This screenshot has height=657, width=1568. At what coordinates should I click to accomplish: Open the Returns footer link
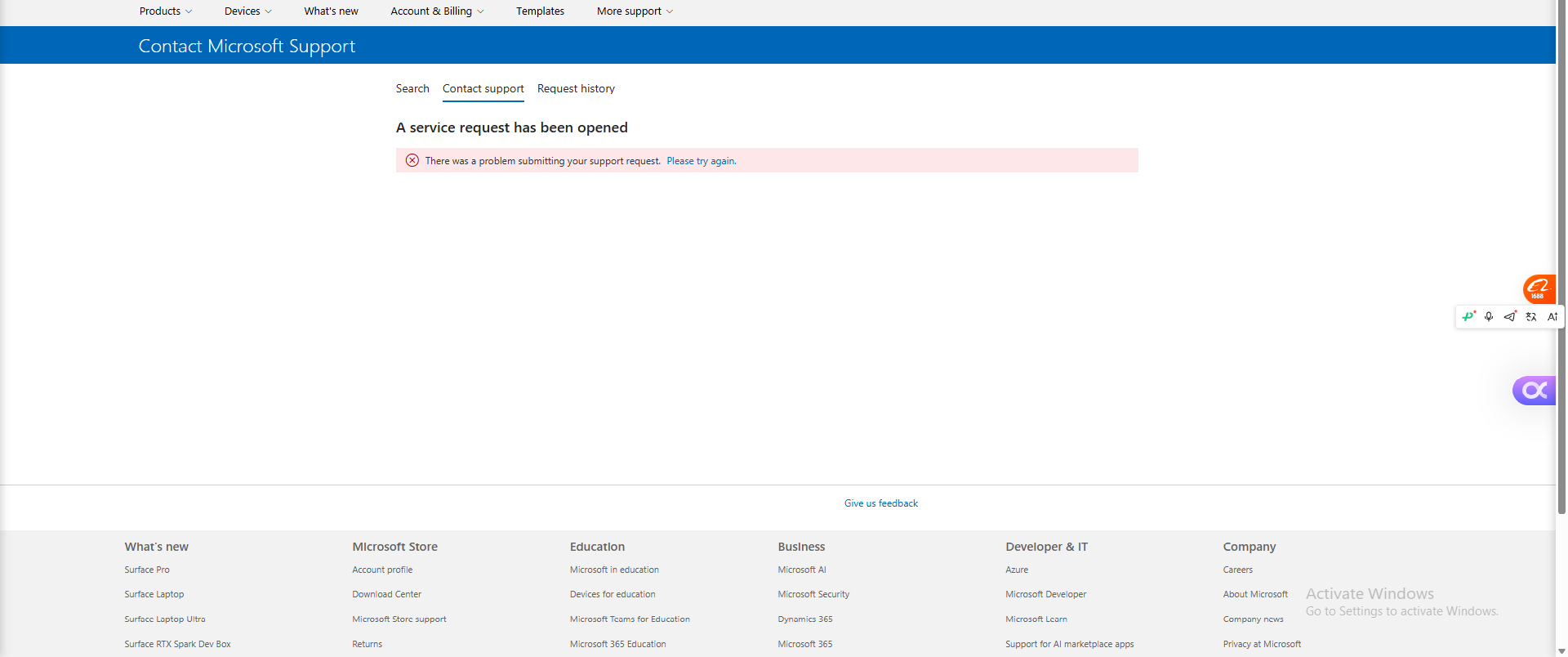[367, 644]
